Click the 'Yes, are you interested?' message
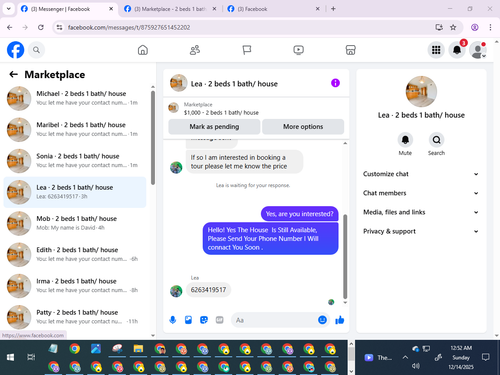The width and height of the screenshot is (500, 375). coord(299,214)
